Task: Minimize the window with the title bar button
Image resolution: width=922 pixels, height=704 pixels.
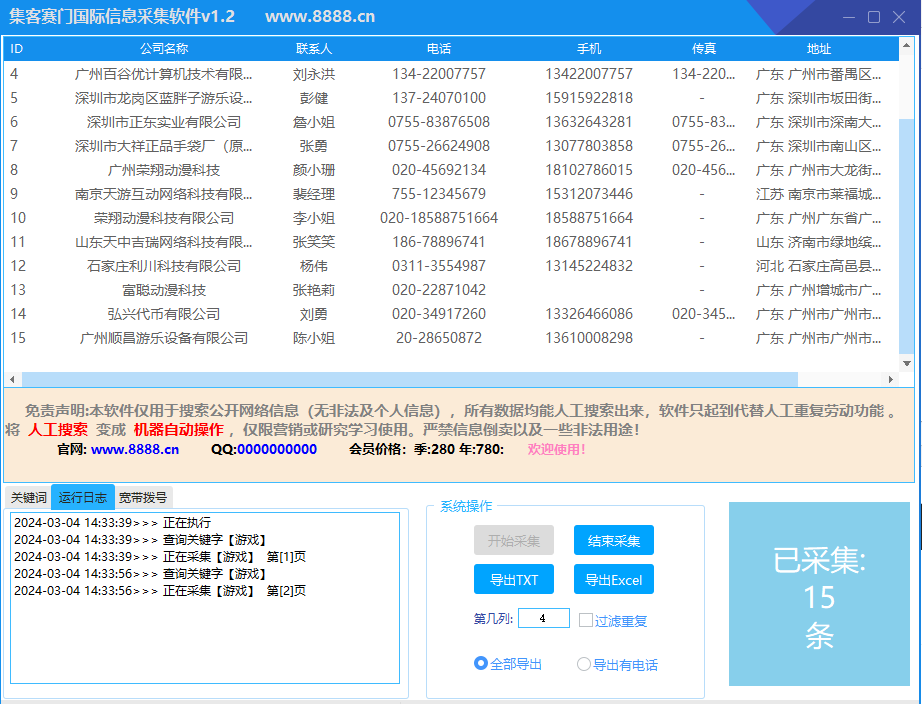Action: tap(848, 17)
